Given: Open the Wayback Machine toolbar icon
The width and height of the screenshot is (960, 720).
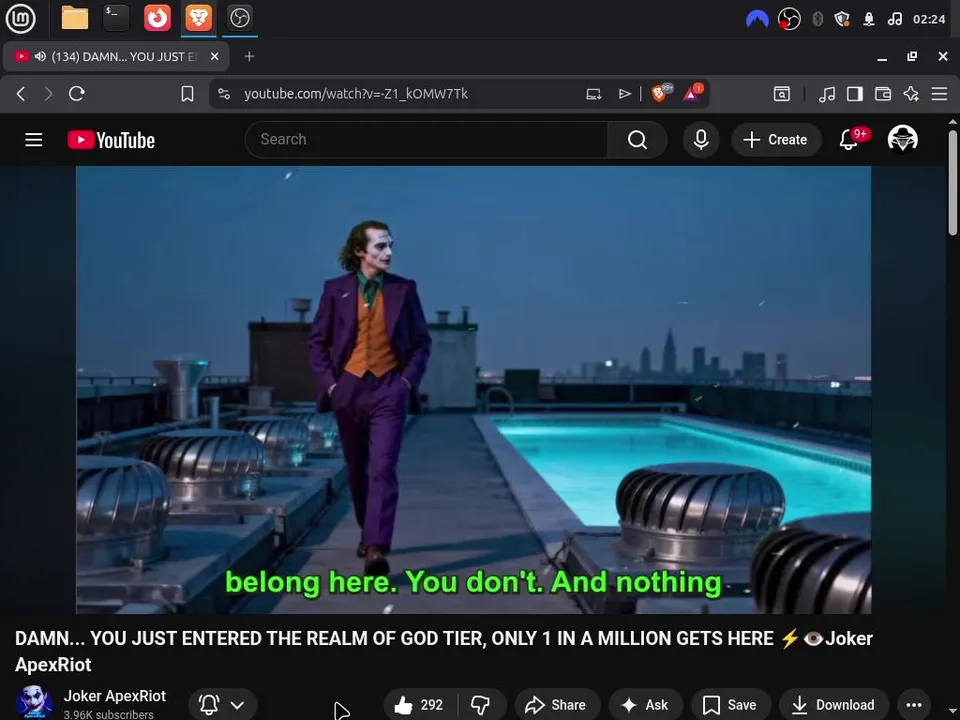Looking at the screenshot, I should (782, 94).
